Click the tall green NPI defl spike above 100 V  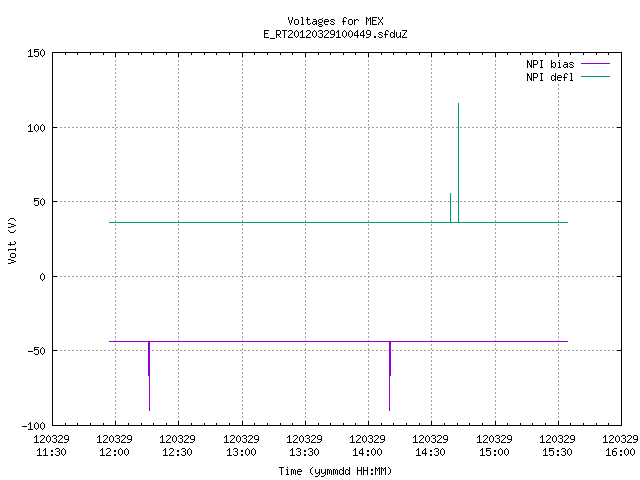(x=458, y=162)
